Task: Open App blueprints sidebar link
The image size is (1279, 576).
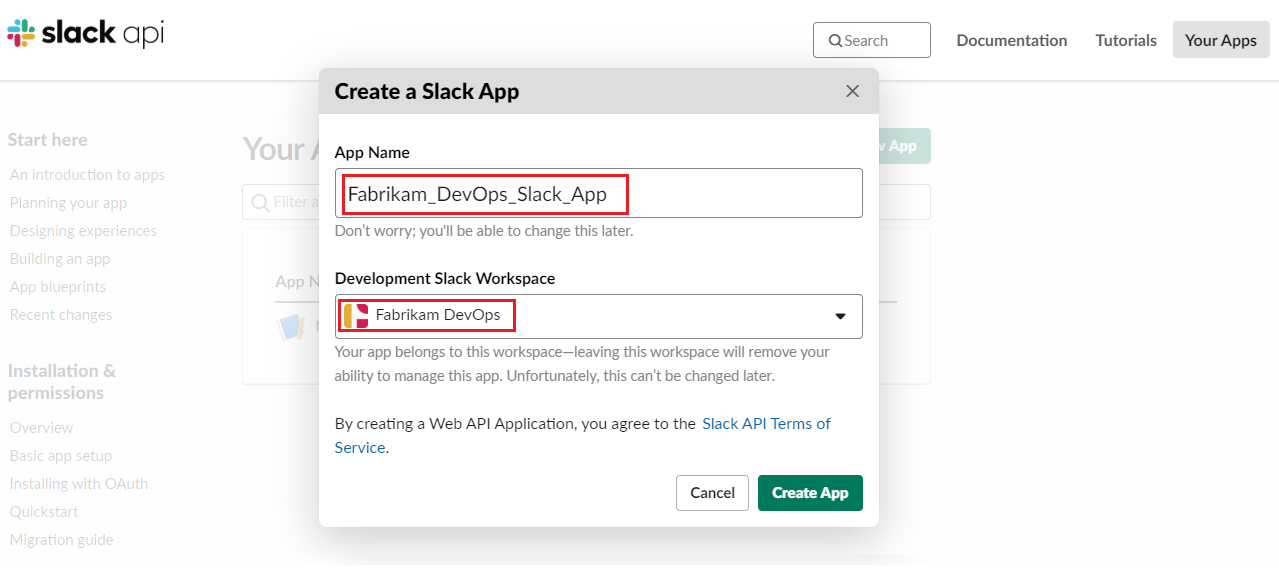Action: 57,287
